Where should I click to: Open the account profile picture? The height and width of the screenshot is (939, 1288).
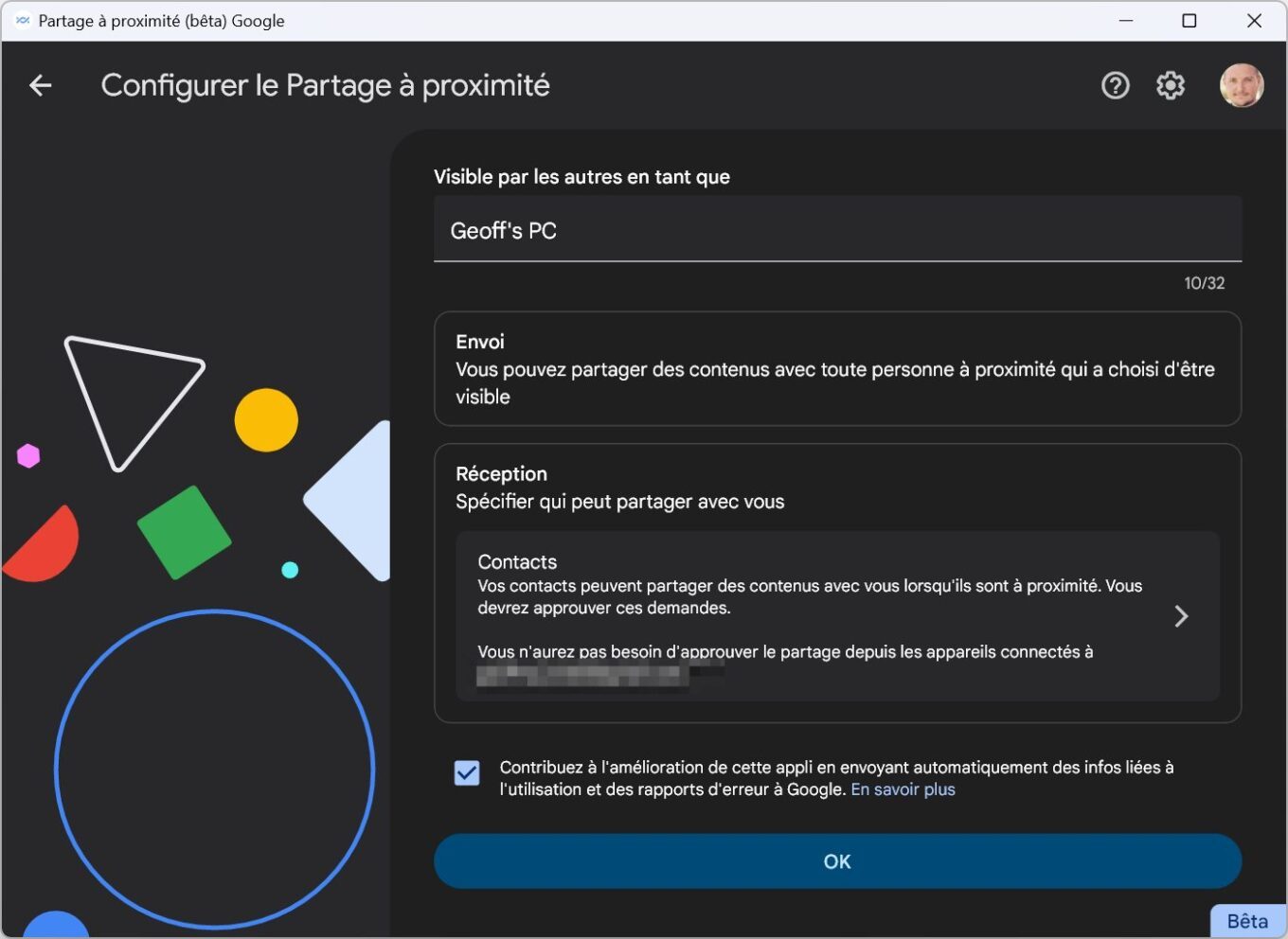1242,86
